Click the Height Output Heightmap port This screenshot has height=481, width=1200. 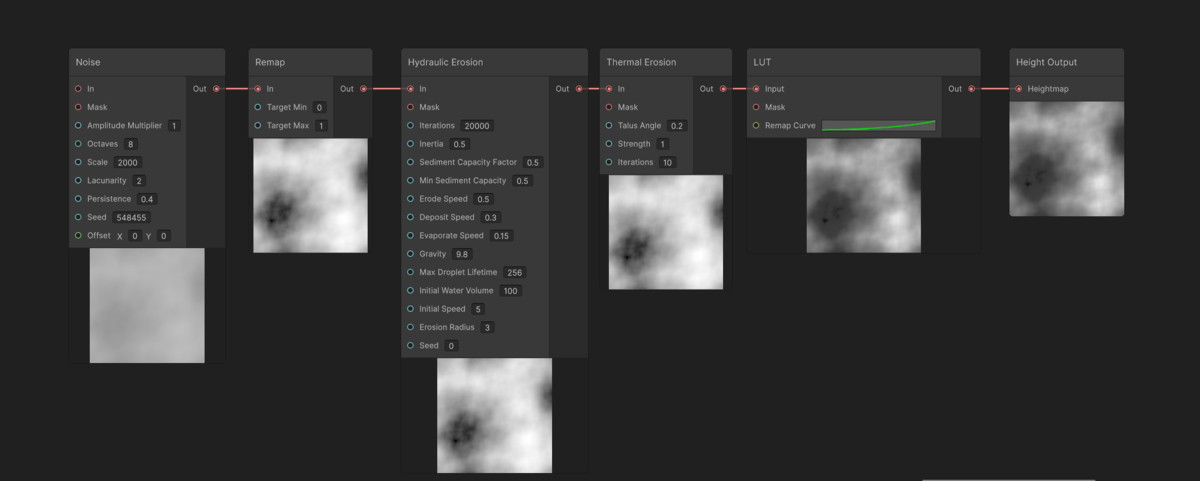click(1018, 89)
